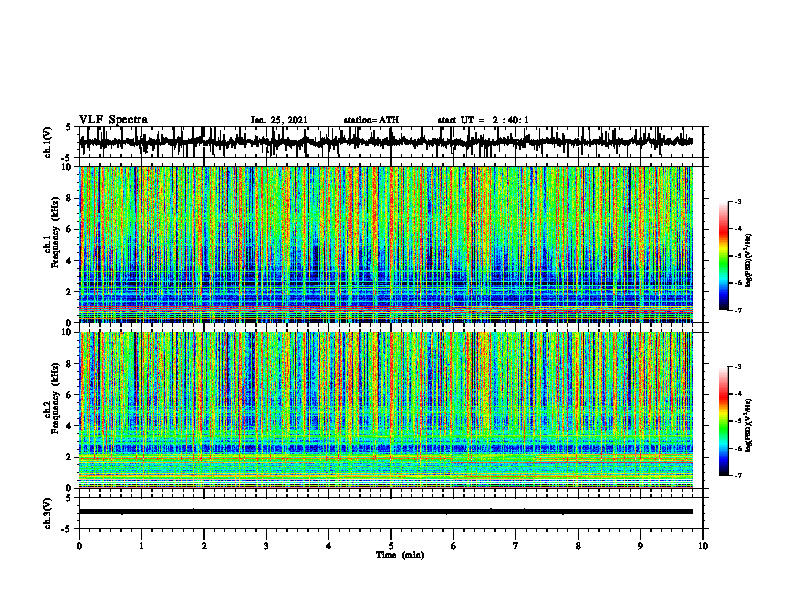Click time axis tick label "6"
This screenshot has height=612, width=792.
[x=454, y=546]
